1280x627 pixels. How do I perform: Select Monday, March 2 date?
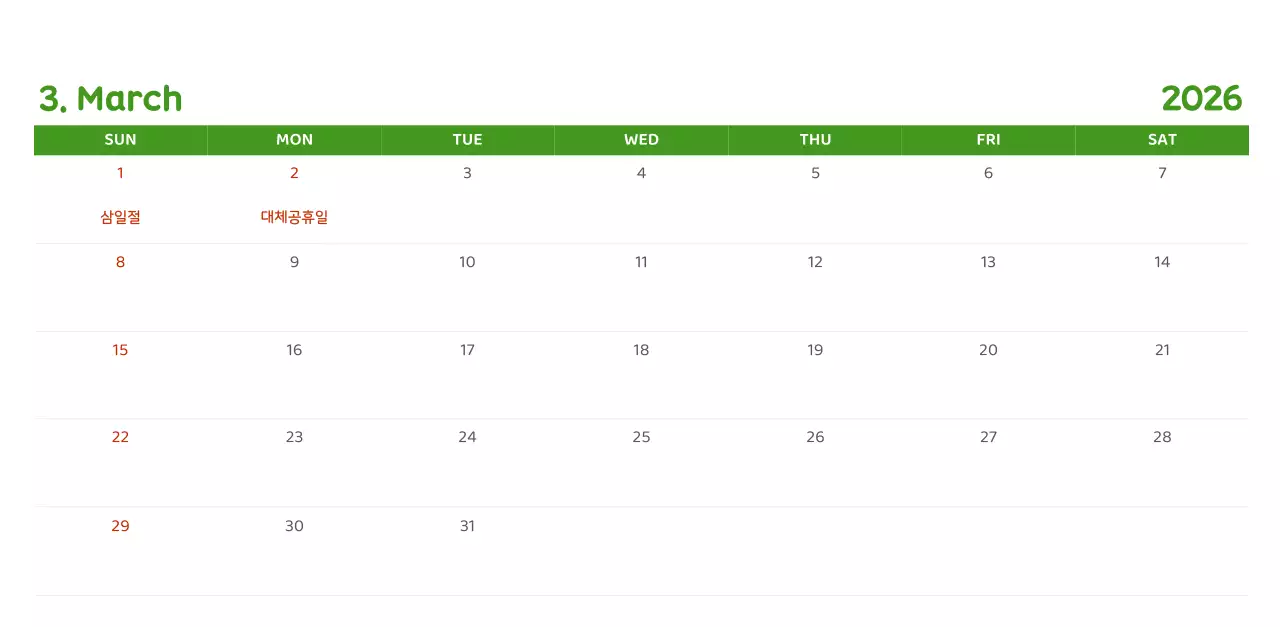[x=294, y=173]
